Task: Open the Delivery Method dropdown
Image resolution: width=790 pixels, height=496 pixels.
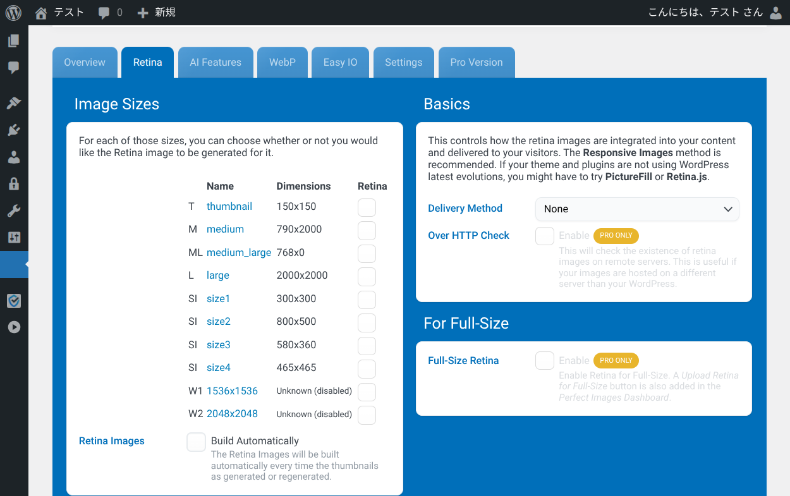Action: click(x=637, y=209)
